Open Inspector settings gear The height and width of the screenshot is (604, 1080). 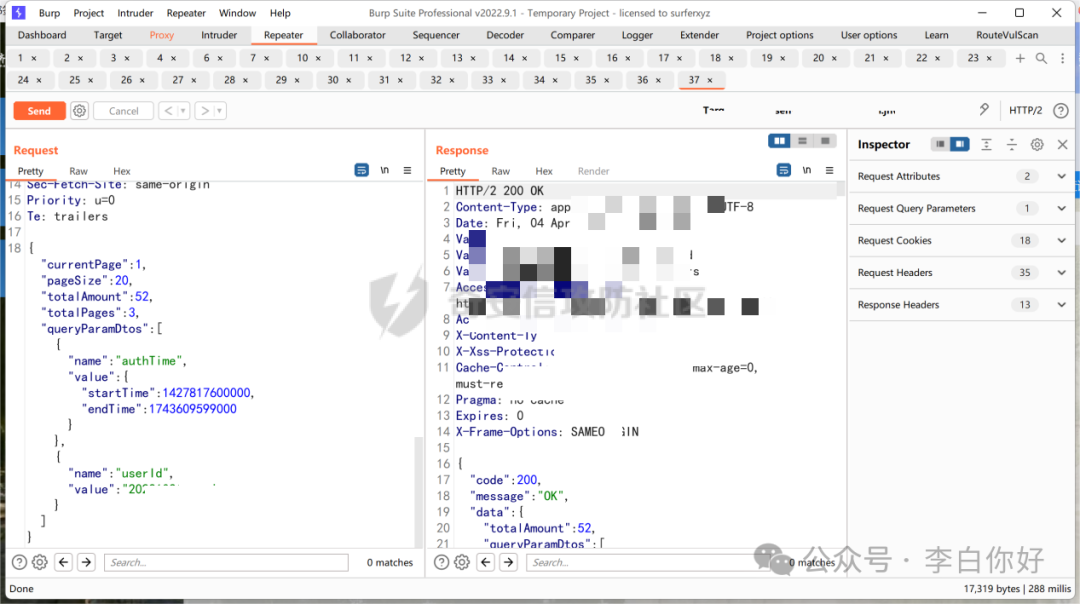1037,145
